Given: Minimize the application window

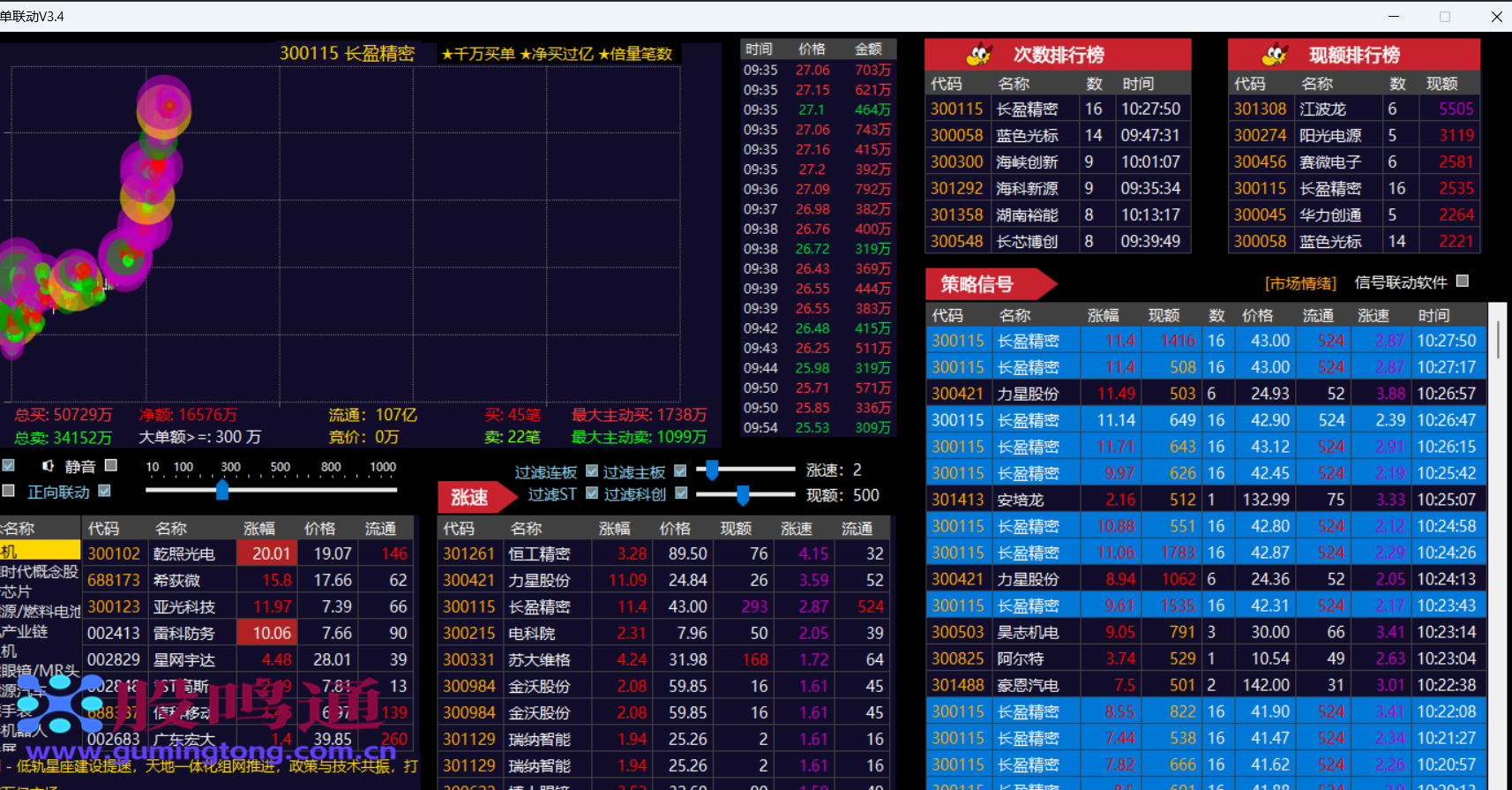Looking at the screenshot, I should 1394,16.
